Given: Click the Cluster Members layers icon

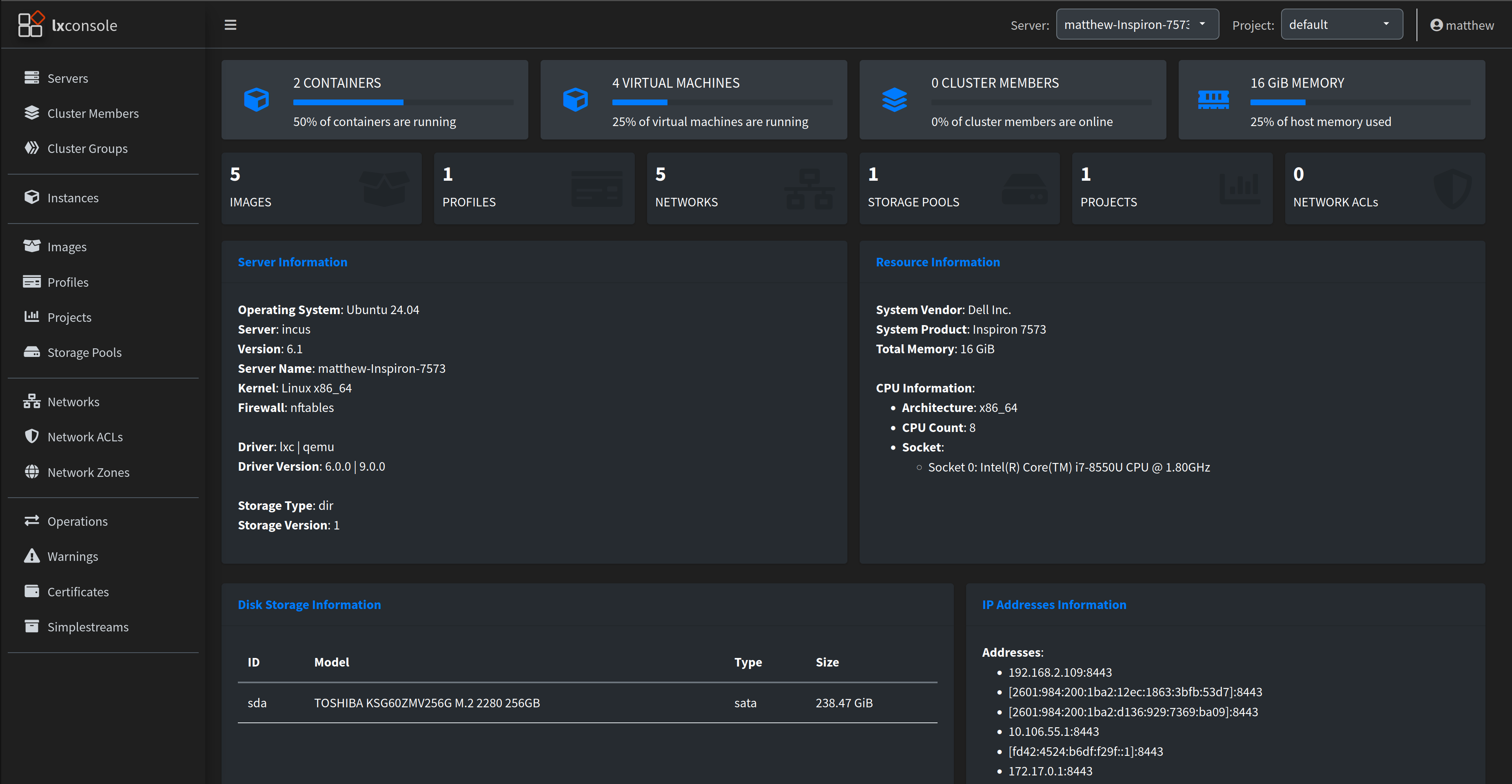Looking at the screenshot, I should tap(32, 113).
